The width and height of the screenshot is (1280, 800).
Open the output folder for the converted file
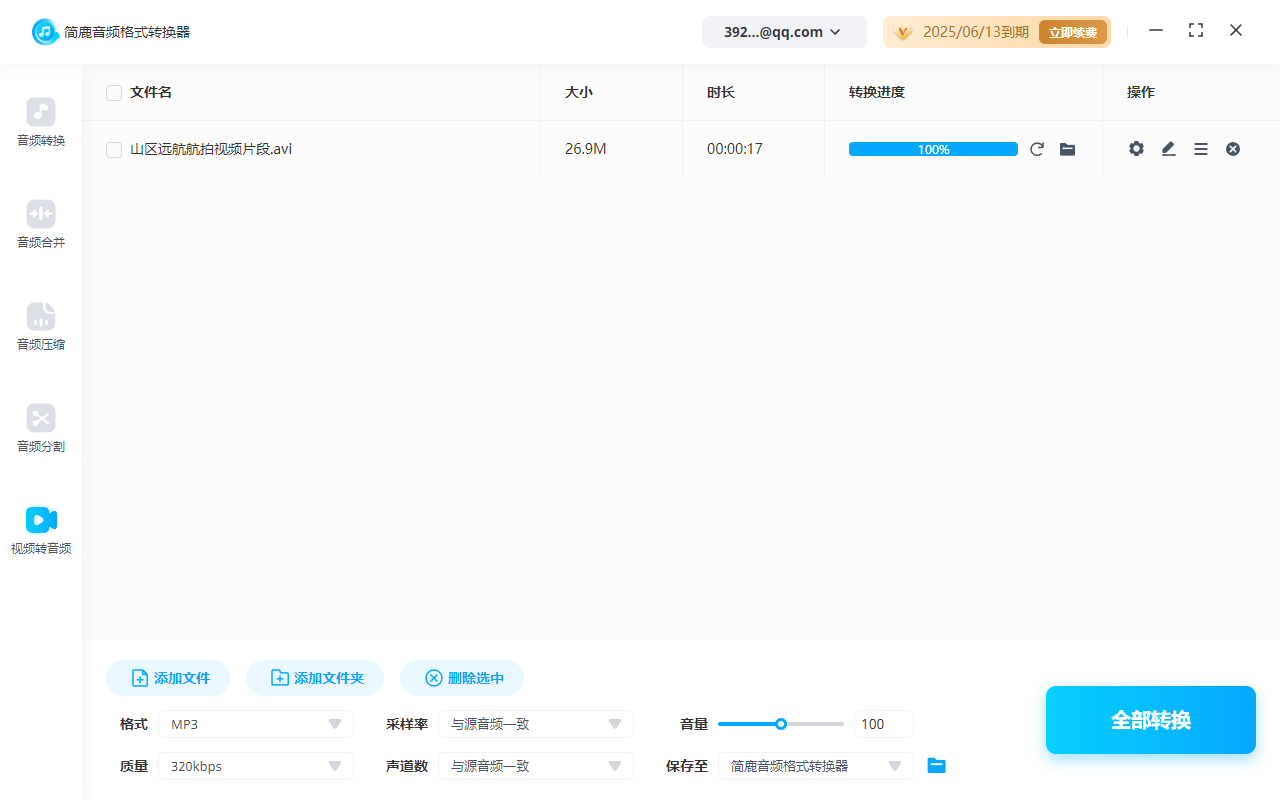pyautogui.click(x=1067, y=148)
